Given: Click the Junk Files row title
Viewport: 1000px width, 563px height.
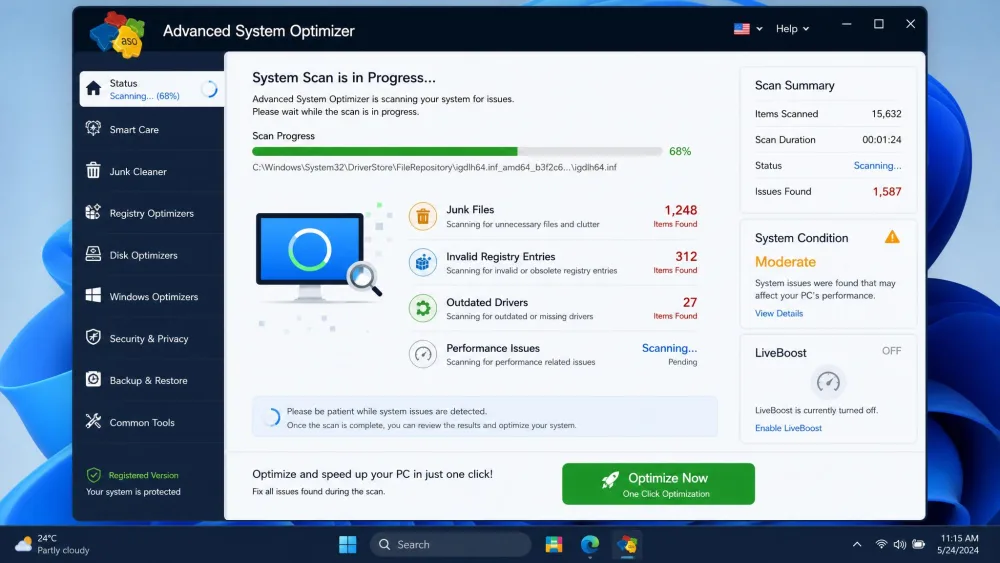Looking at the screenshot, I should pos(470,210).
